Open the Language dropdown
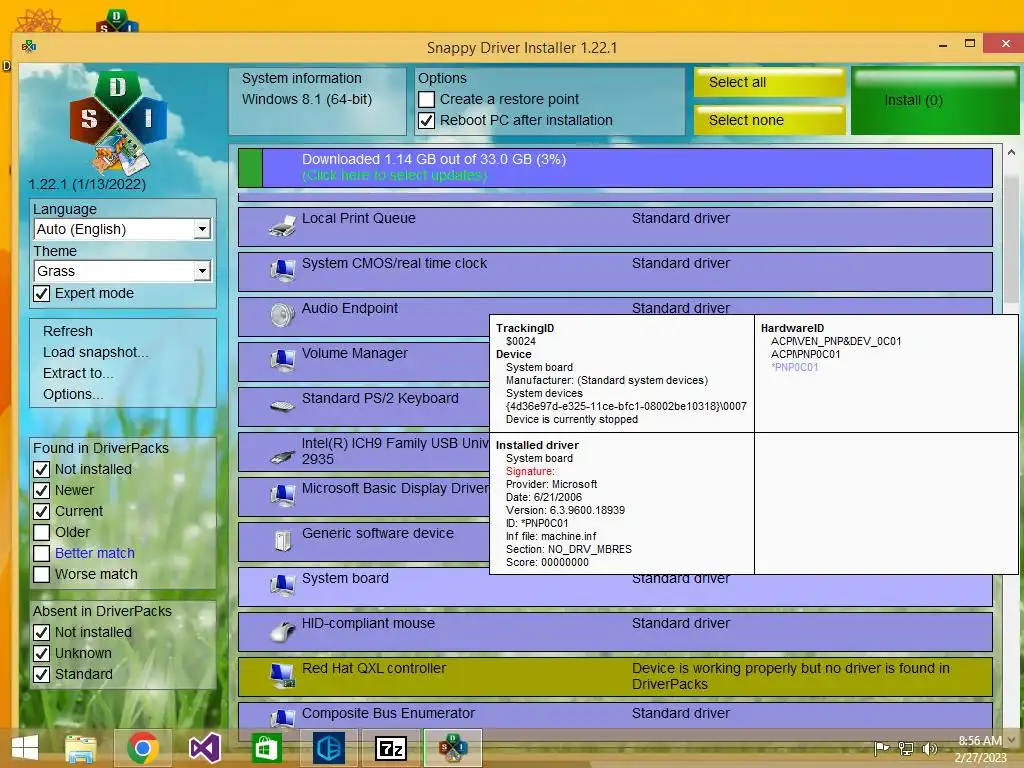 tap(122, 229)
